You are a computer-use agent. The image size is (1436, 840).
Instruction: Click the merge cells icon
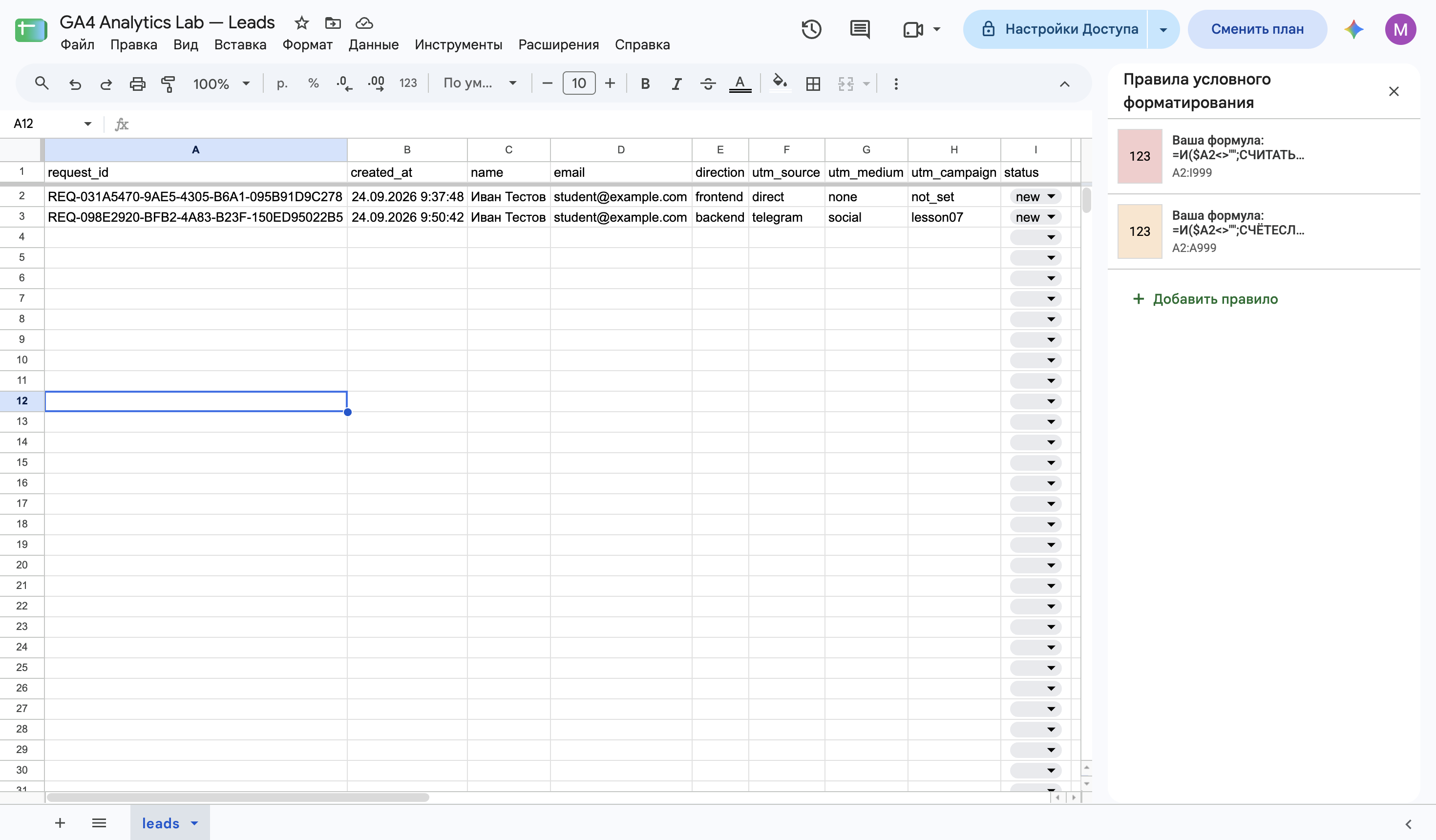[x=845, y=84]
